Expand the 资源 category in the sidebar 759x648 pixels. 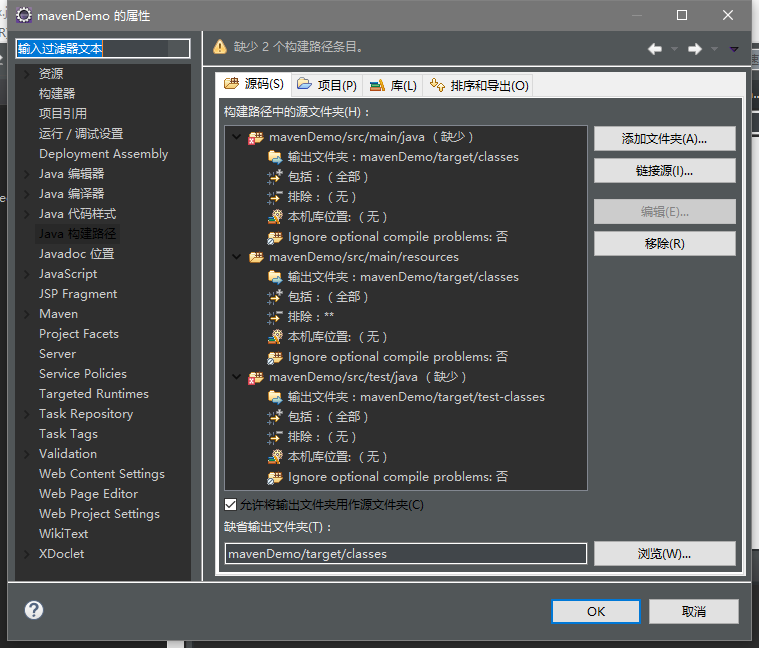click(x=27, y=74)
